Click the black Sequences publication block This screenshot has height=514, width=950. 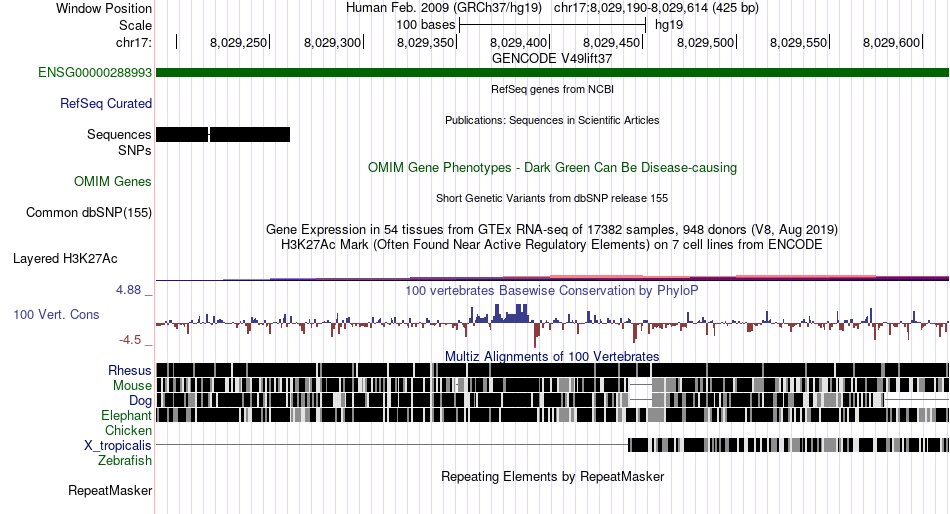223,135
